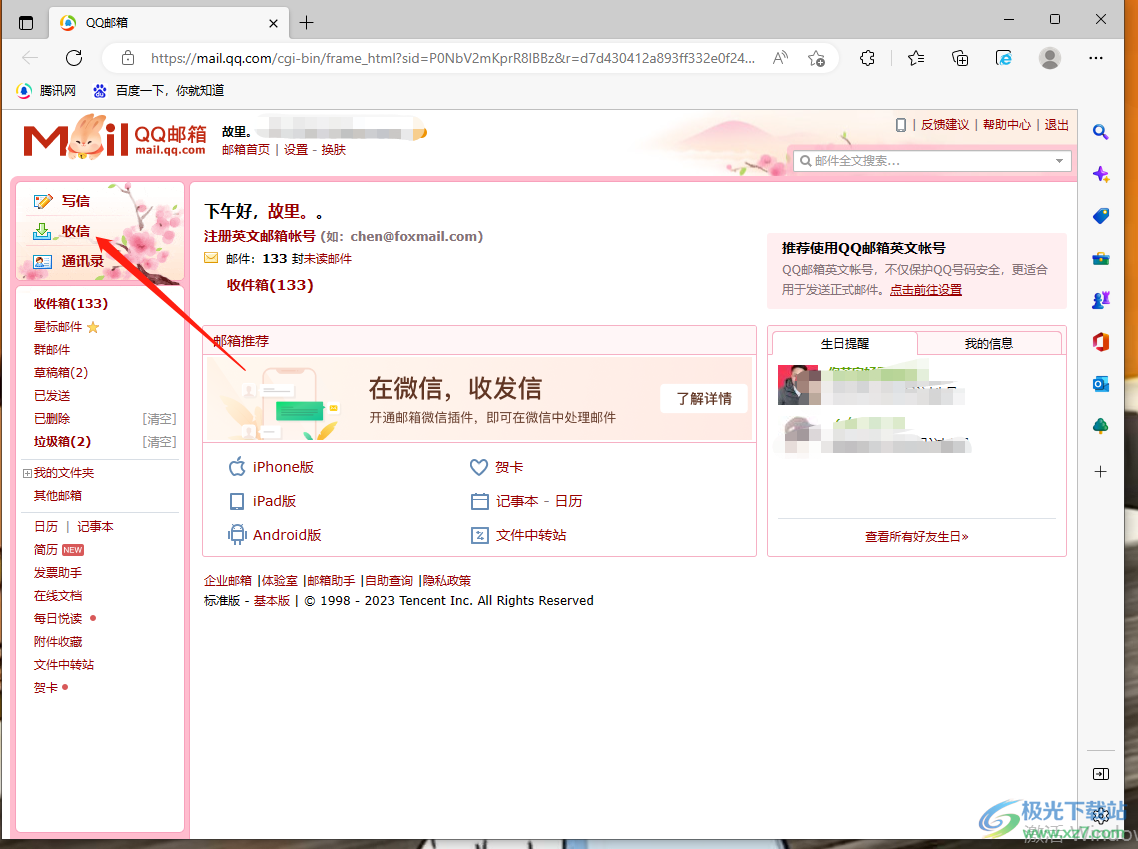Screen dimensions: 1138x849
Task: Click the 文件中转站 icon in recommendations
Action: tap(480, 536)
